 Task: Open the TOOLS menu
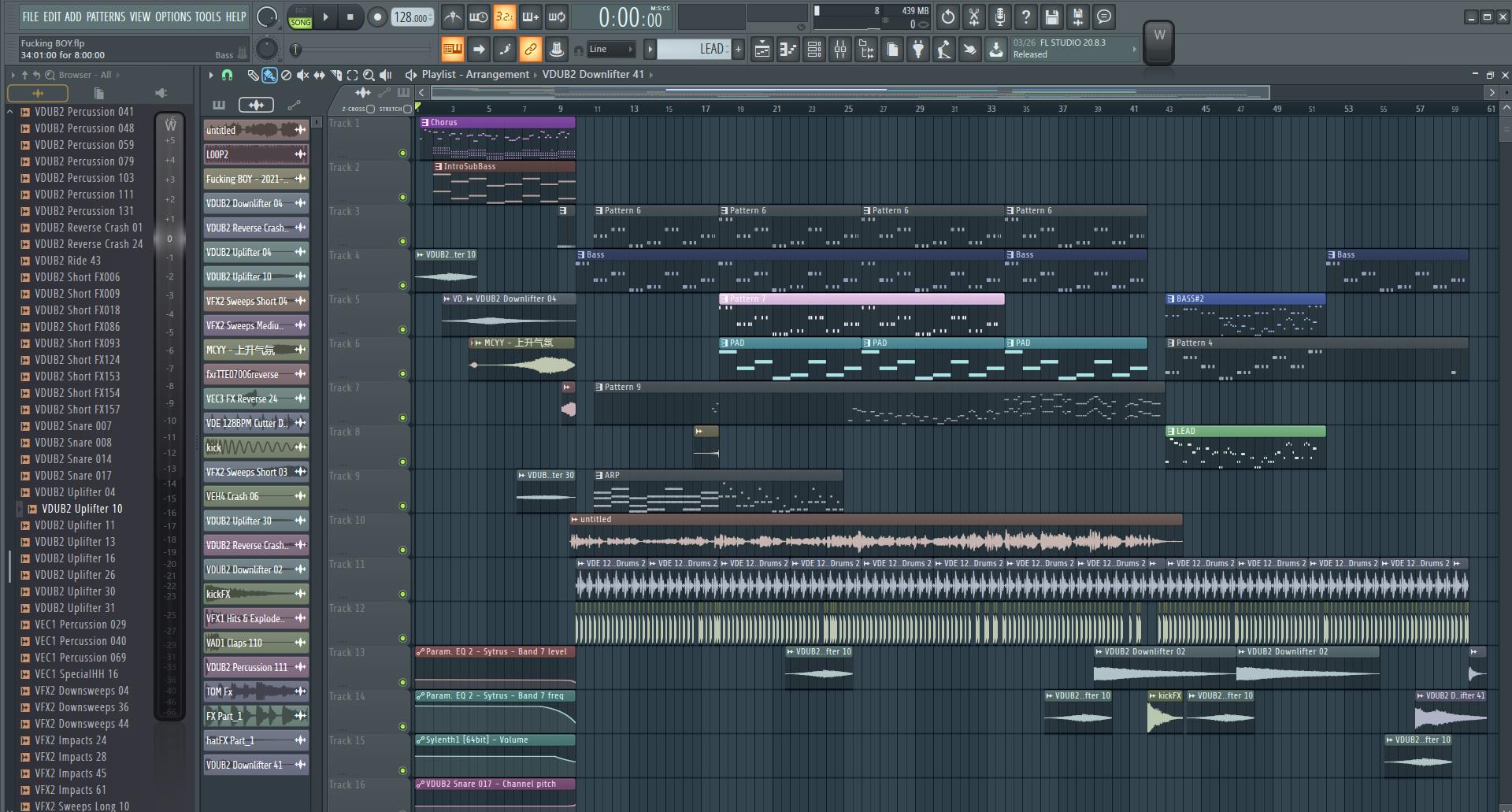click(207, 17)
